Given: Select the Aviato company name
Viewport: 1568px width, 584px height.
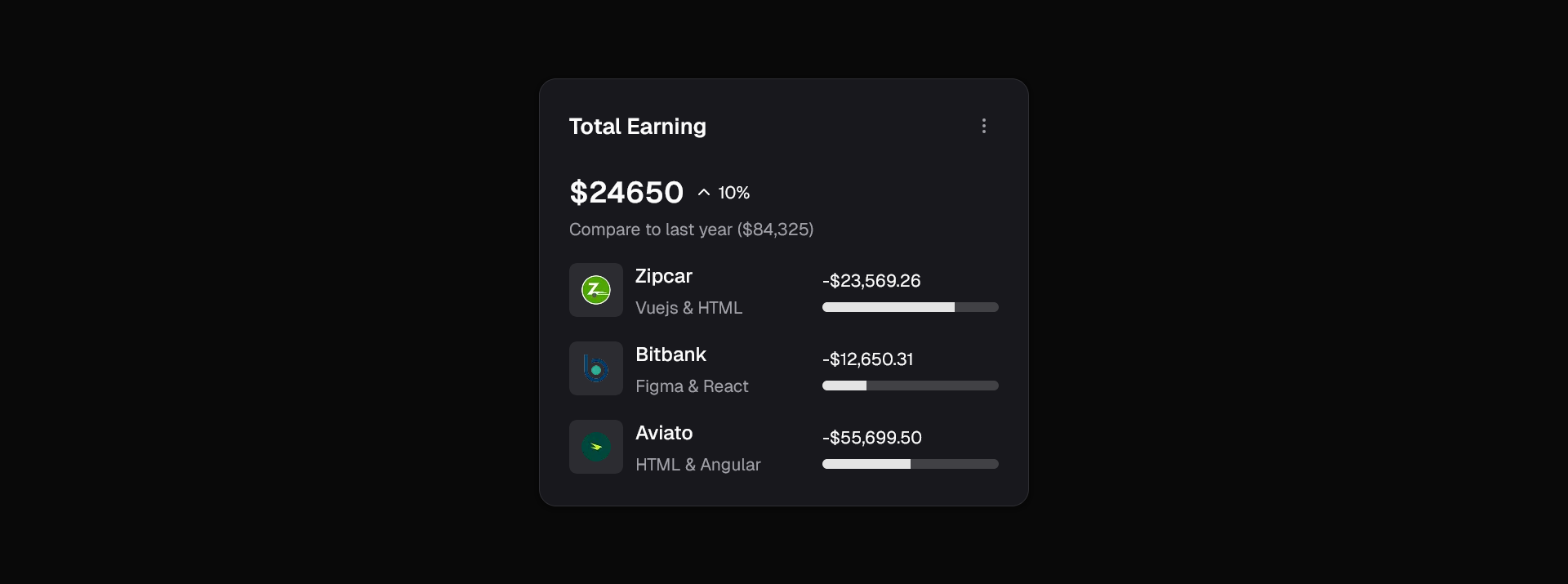Looking at the screenshot, I should [x=664, y=433].
